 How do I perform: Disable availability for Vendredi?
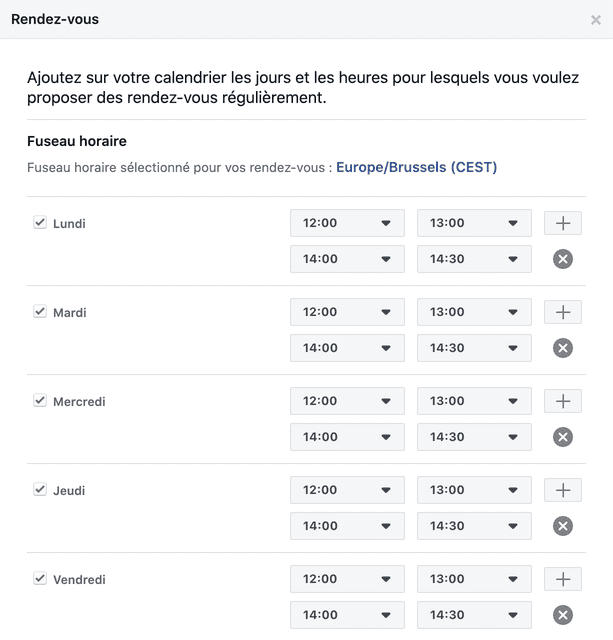pyautogui.click(x=40, y=578)
